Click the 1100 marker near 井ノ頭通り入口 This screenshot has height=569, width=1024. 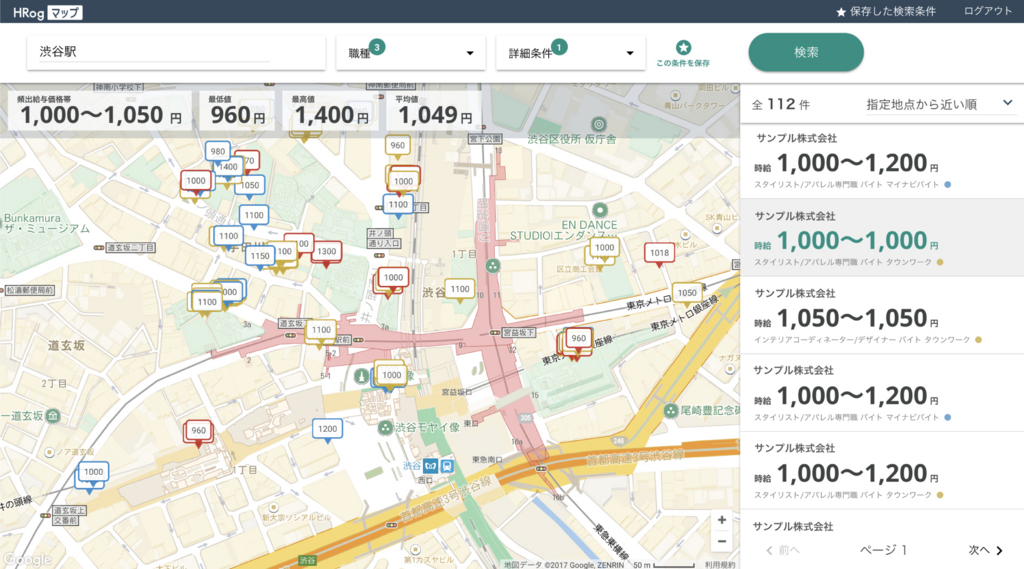click(x=398, y=206)
